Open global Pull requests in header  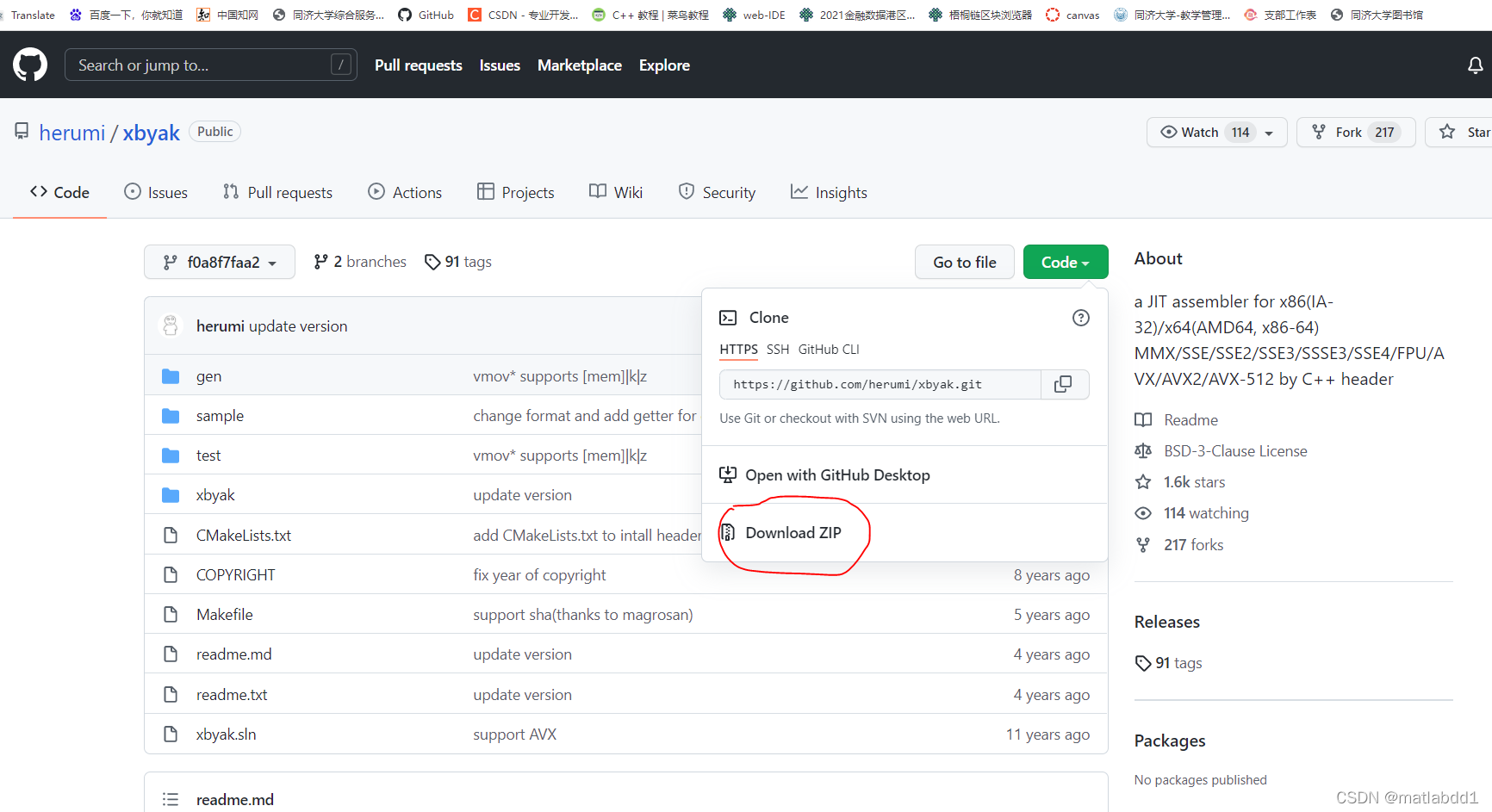pos(419,65)
